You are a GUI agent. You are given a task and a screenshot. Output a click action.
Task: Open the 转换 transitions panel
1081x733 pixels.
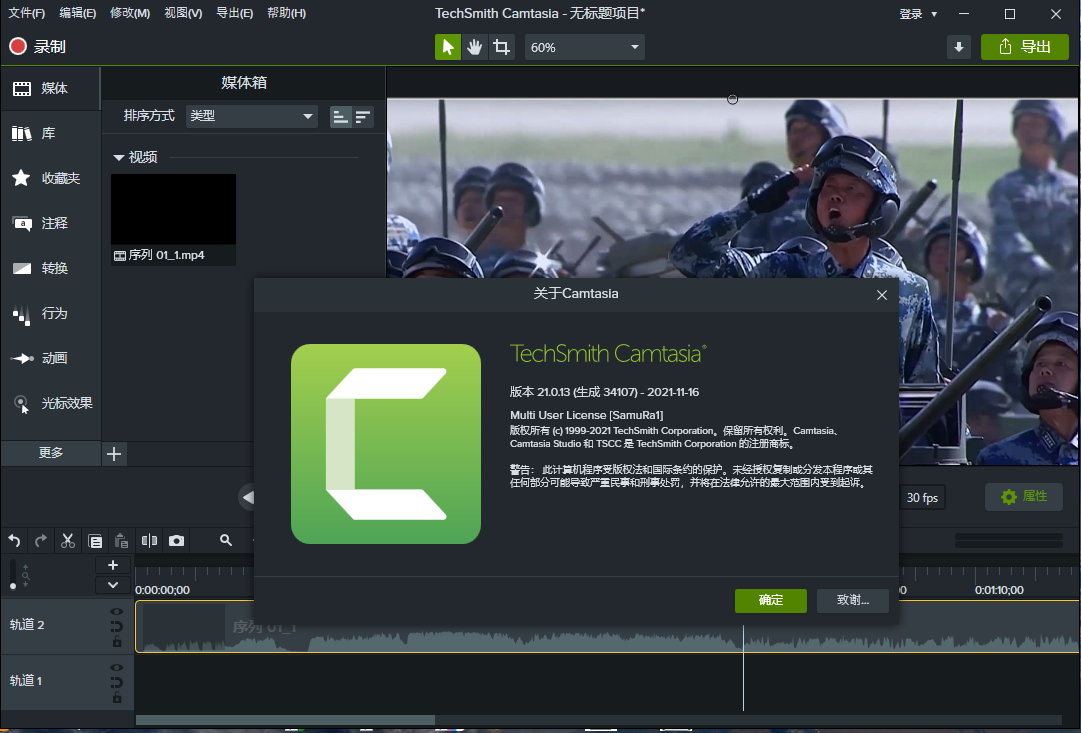click(x=50, y=268)
